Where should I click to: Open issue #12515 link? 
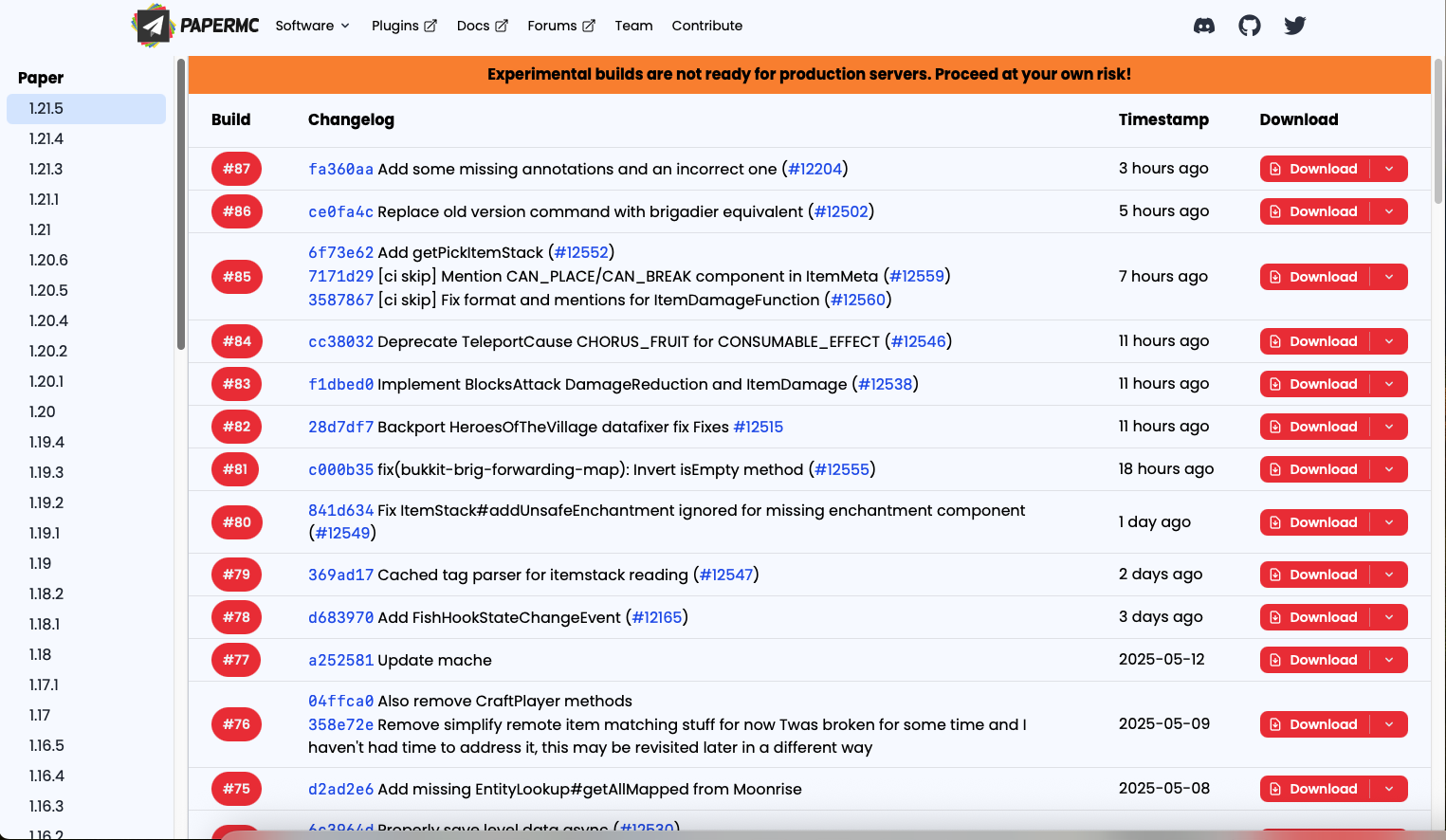tap(759, 428)
